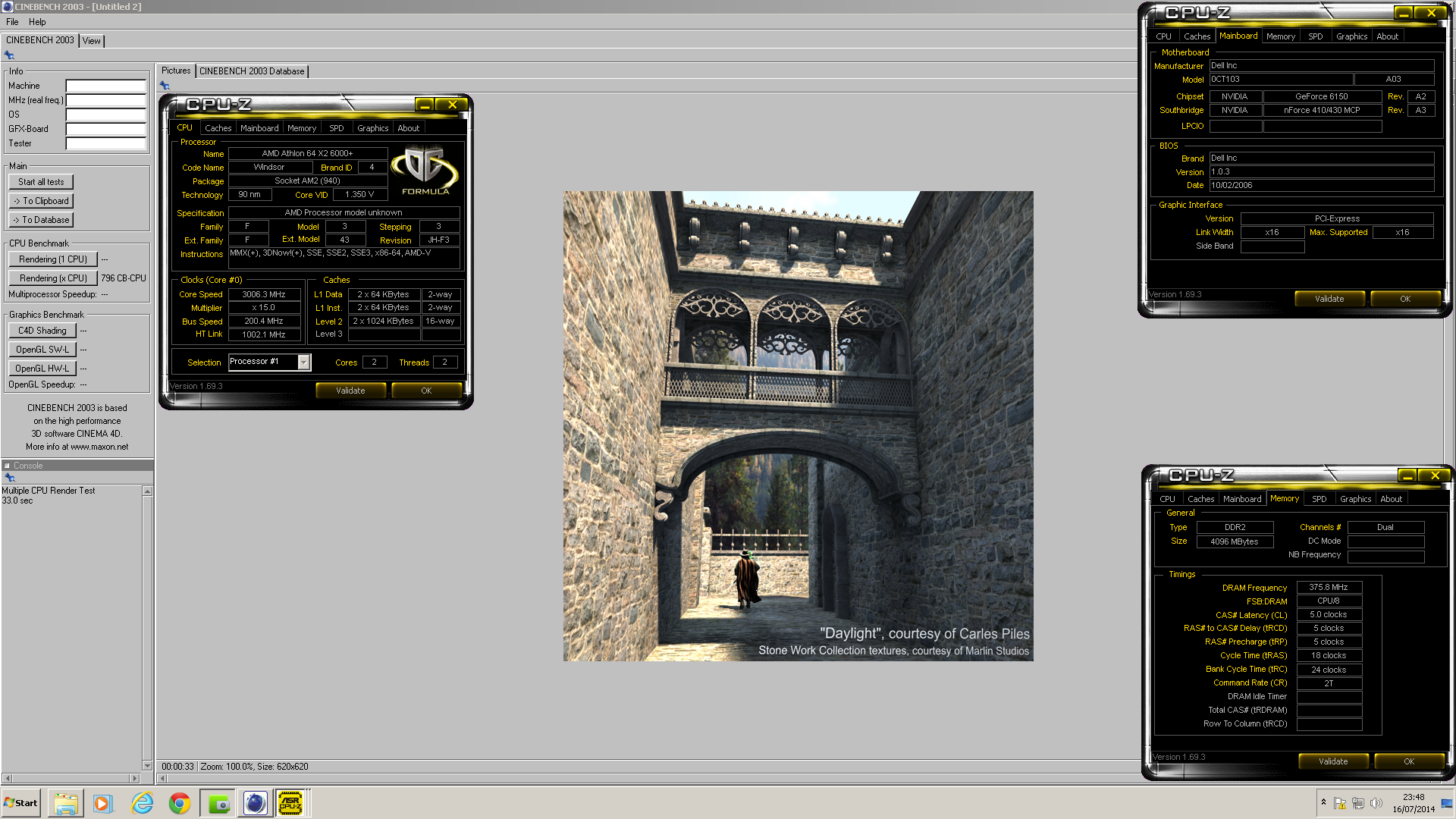
Task: Run the C4D Shading benchmark
Action: [42, 331]
